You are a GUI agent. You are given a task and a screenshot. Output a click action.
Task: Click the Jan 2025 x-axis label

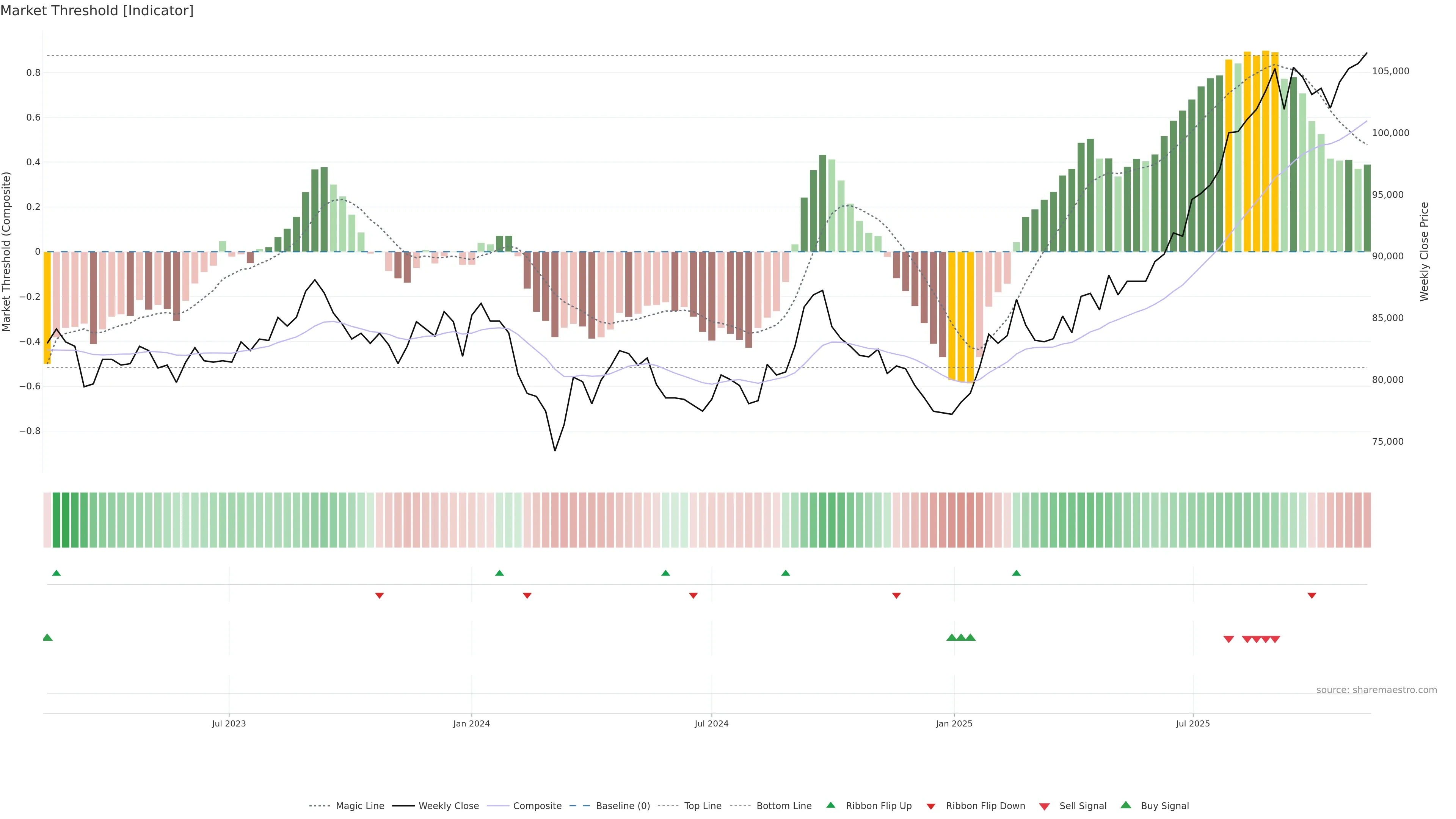pyautogui.click(x=954, y=723)
